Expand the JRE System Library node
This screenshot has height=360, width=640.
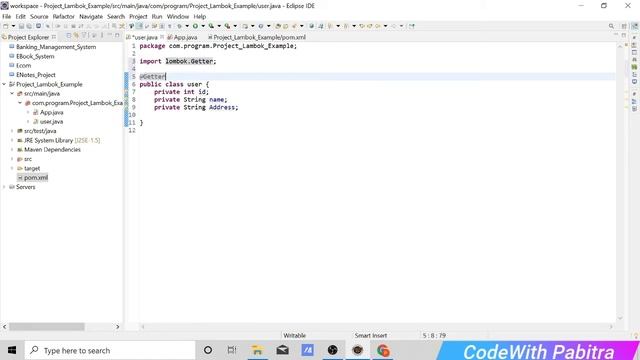click(x=12, y=140)
